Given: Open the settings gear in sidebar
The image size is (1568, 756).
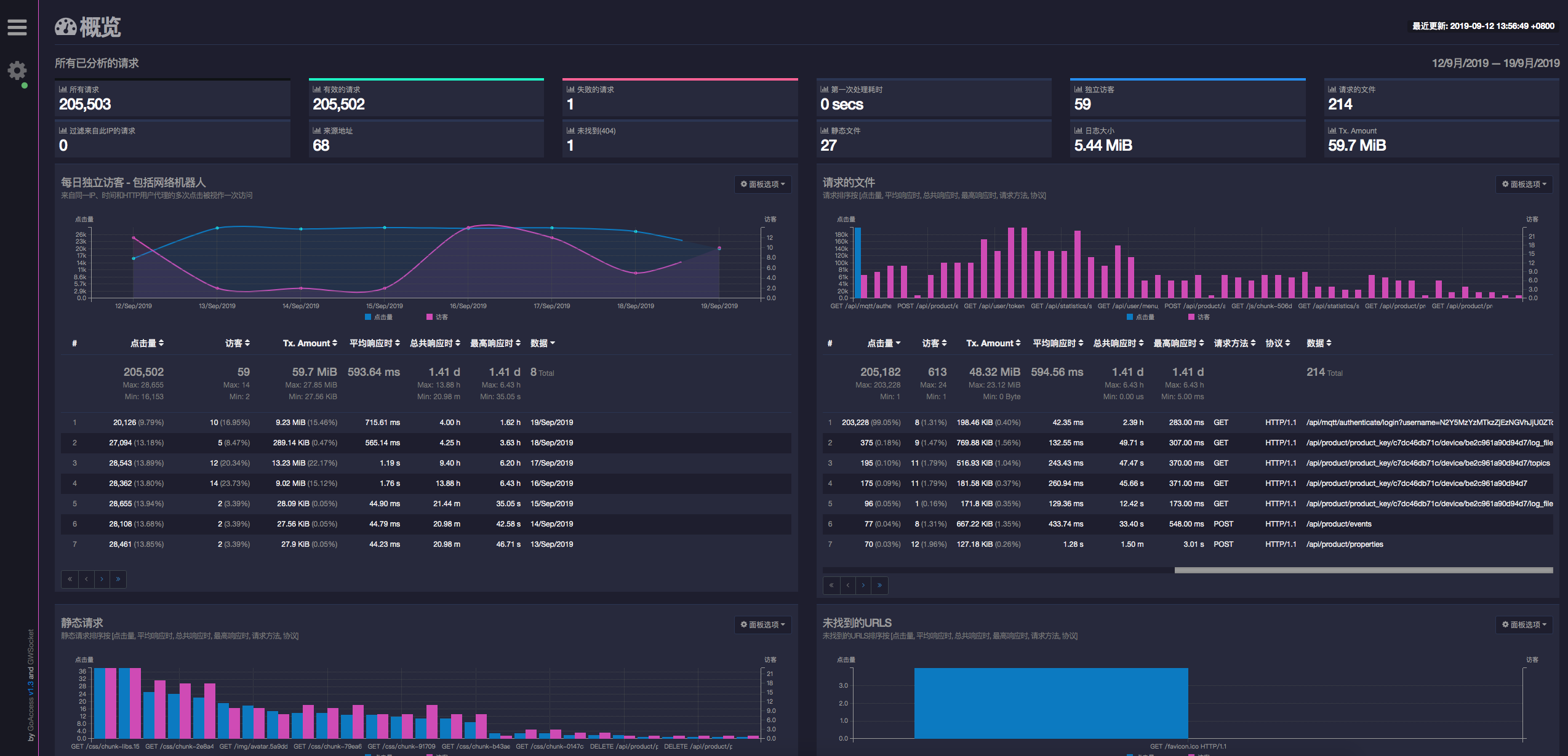Looking at the screenshot, I should point(17,71).
